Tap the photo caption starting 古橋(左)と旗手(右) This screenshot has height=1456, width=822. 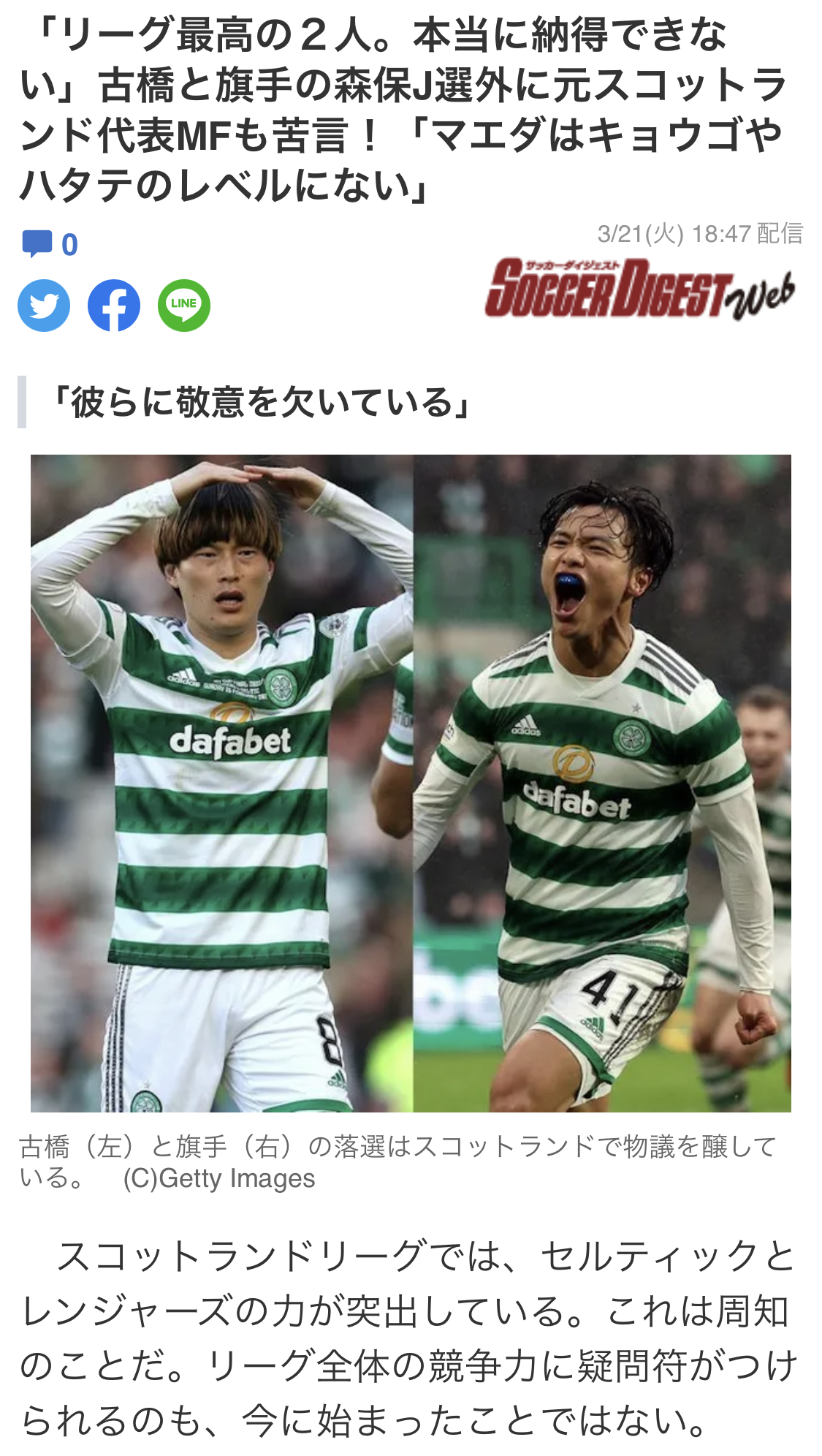397,1161
